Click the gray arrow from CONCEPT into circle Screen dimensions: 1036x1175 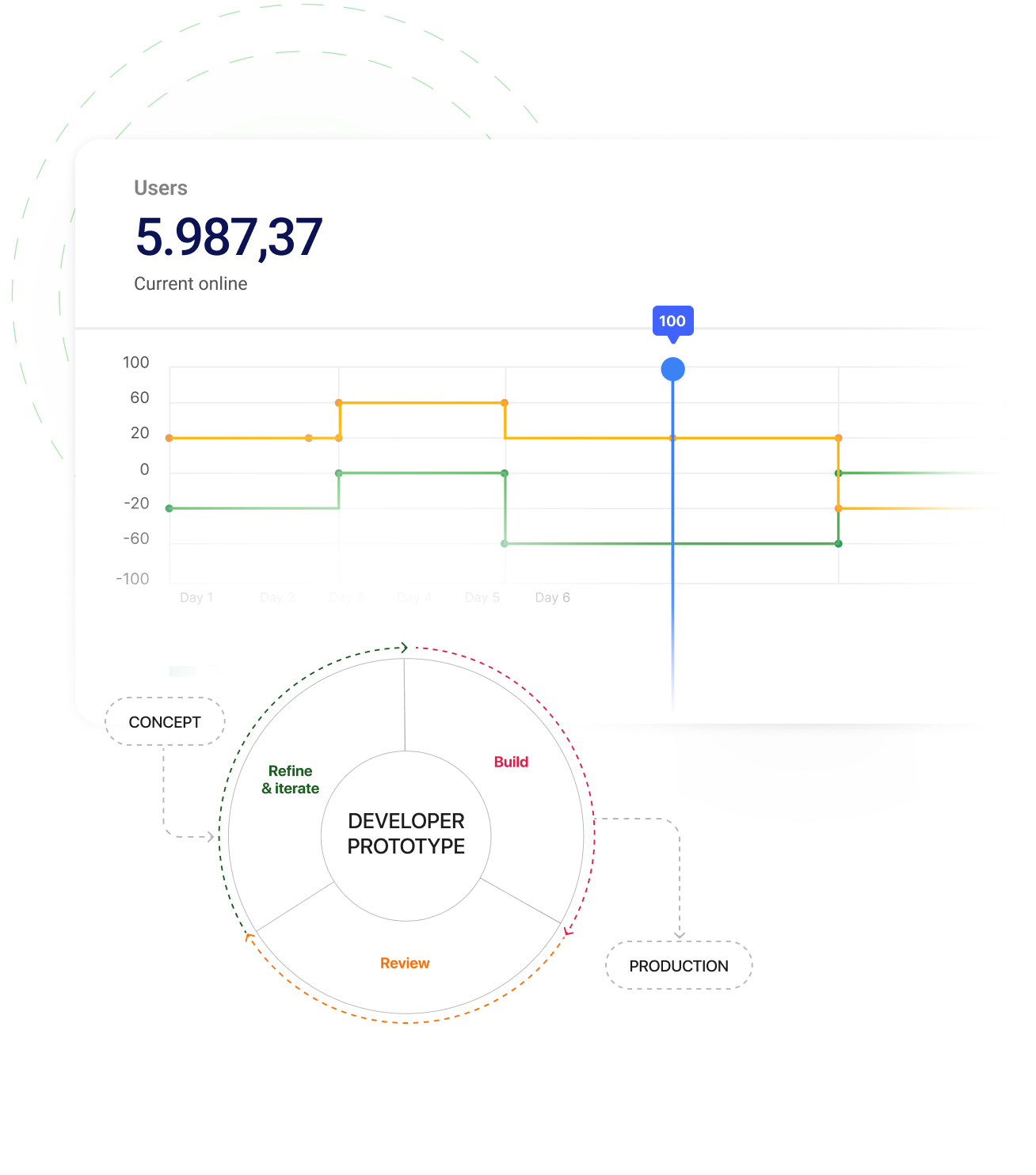211,836
